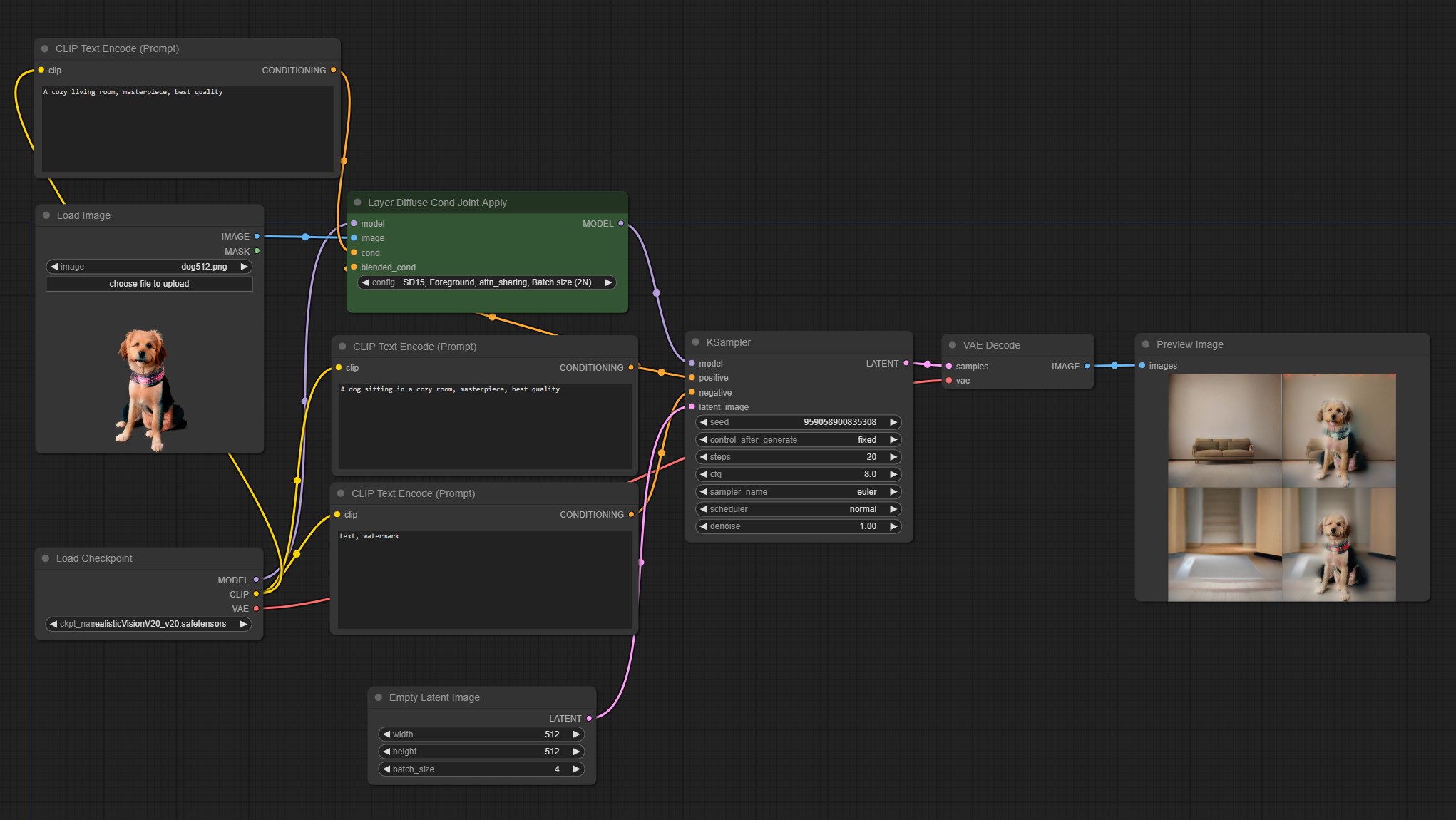Click the Load Checkpoint node title dot
Viewport: 1456px width, 820px height.
click(x=46, y=558)
